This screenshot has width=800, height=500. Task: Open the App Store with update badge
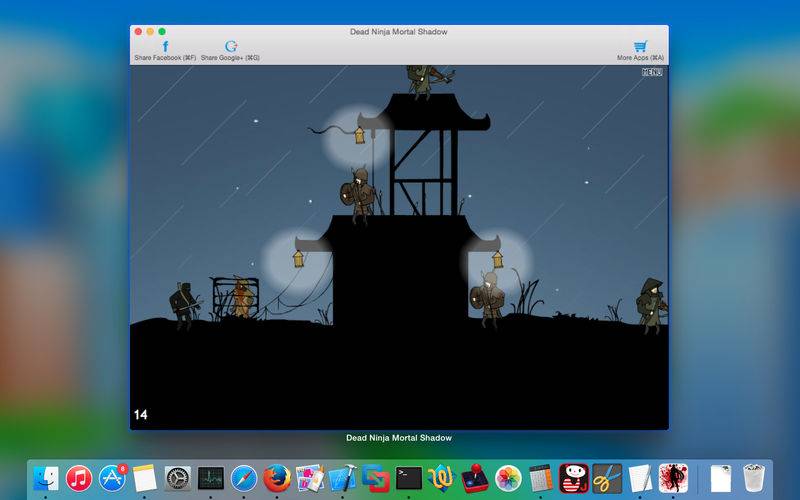[x=112, y=479]
